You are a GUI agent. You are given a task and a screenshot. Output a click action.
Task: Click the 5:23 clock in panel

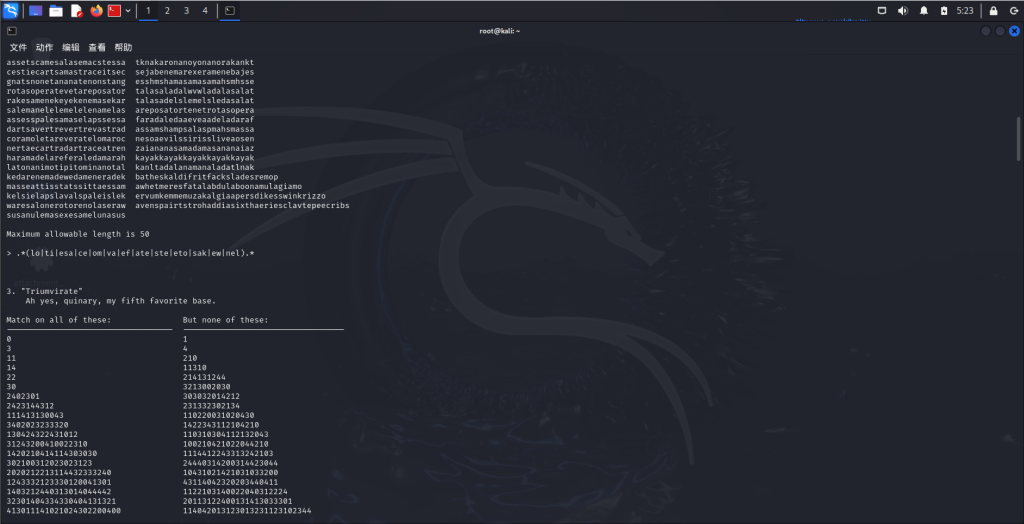click(965, 11)
